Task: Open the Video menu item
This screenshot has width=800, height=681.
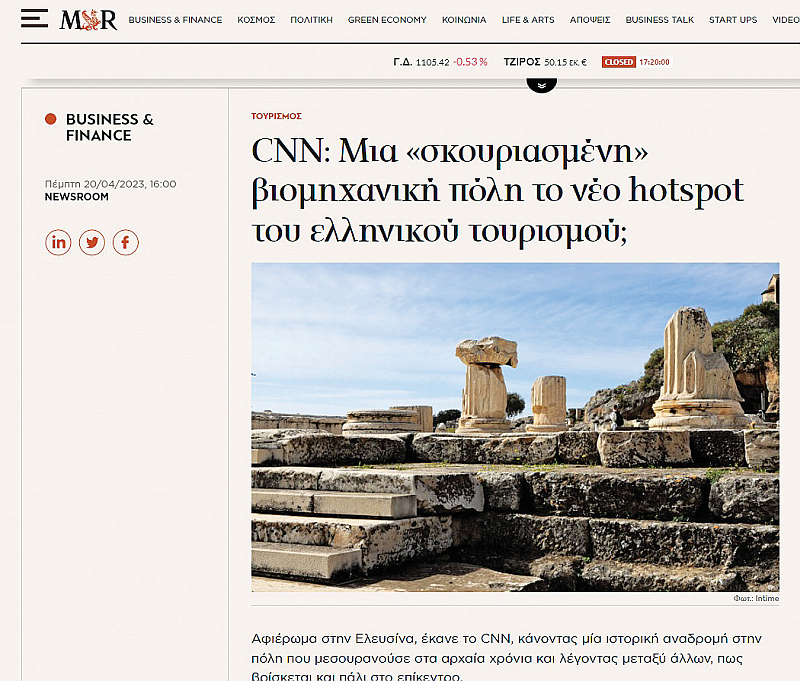Action: click(786, 20)
